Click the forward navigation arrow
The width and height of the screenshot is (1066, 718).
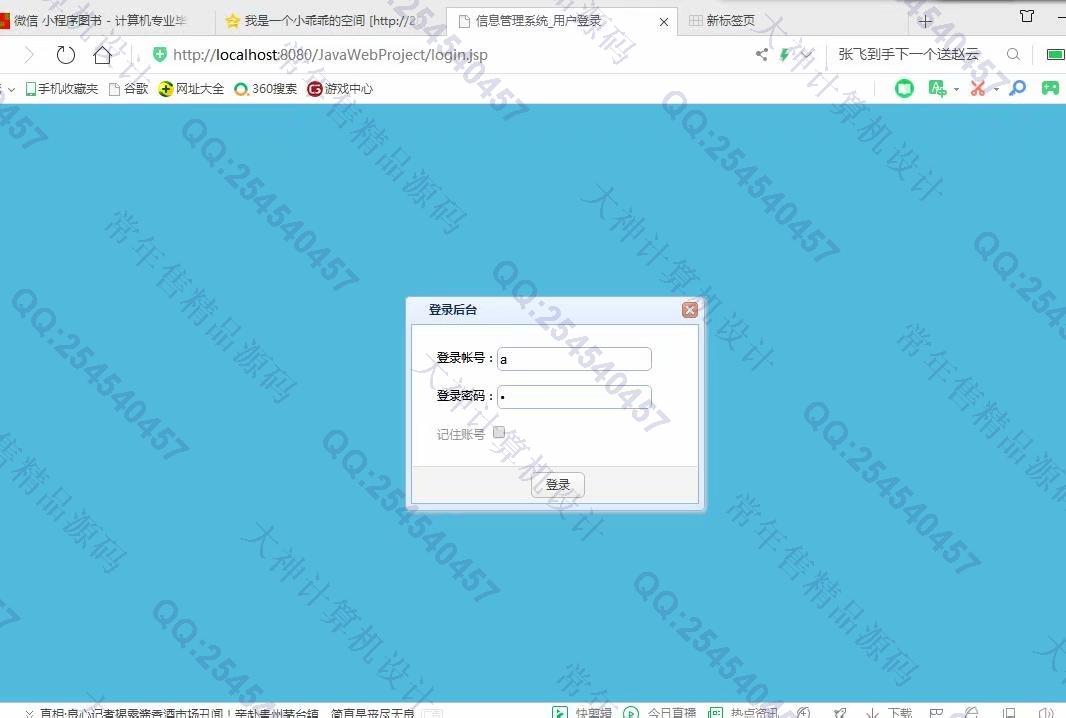[x=29, y=54]
